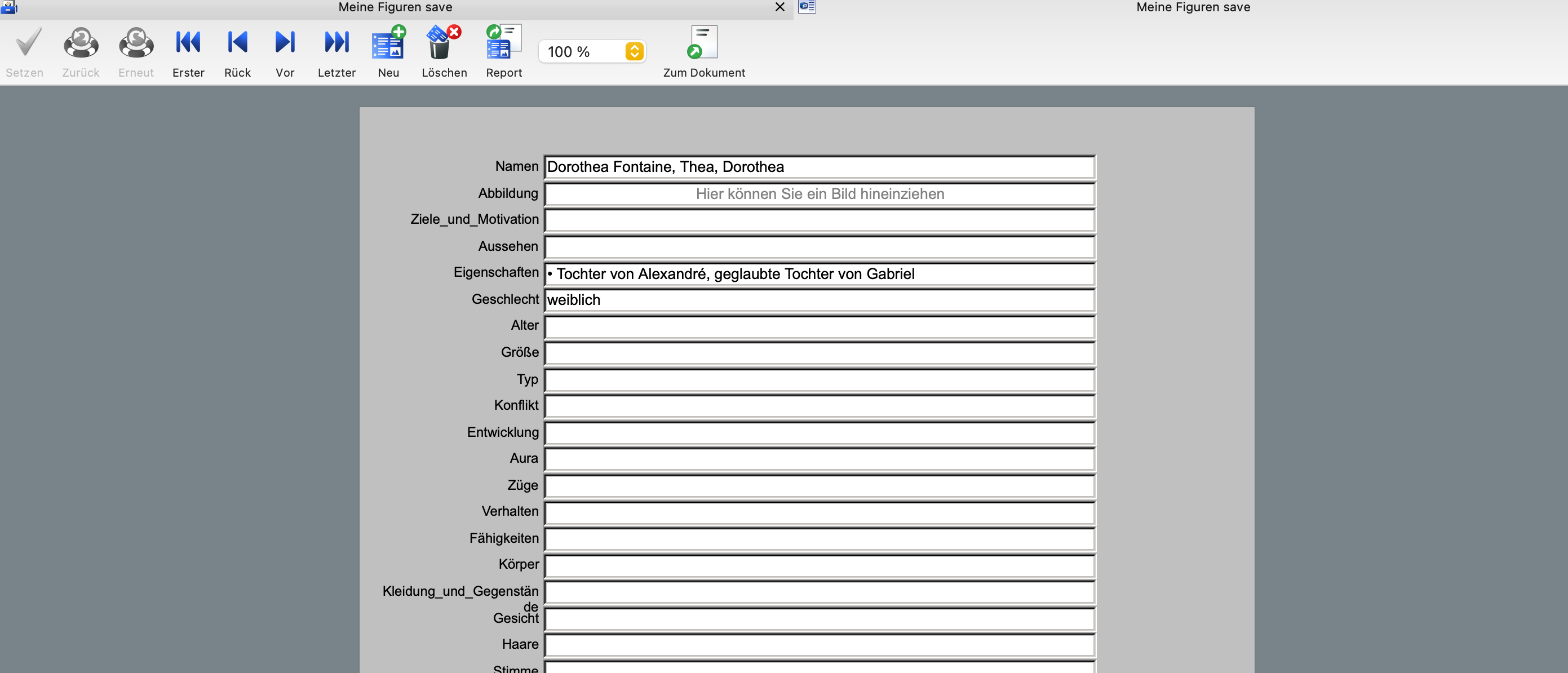
Task: Click the Kleidung_und_Gegenstände field
Action: [820, 591]
